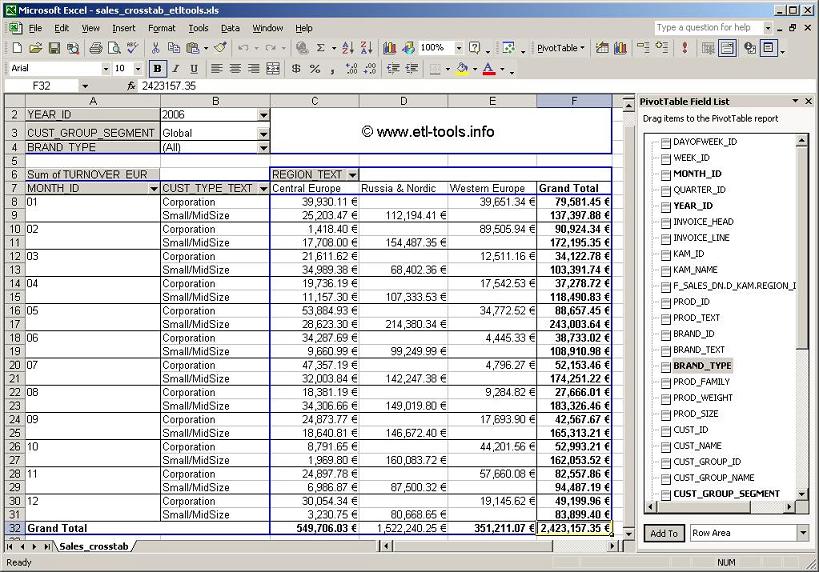Open the font name Arial dropdown
Image resolution: width=819 pixels, height=572 pixels.
[106, 68]
